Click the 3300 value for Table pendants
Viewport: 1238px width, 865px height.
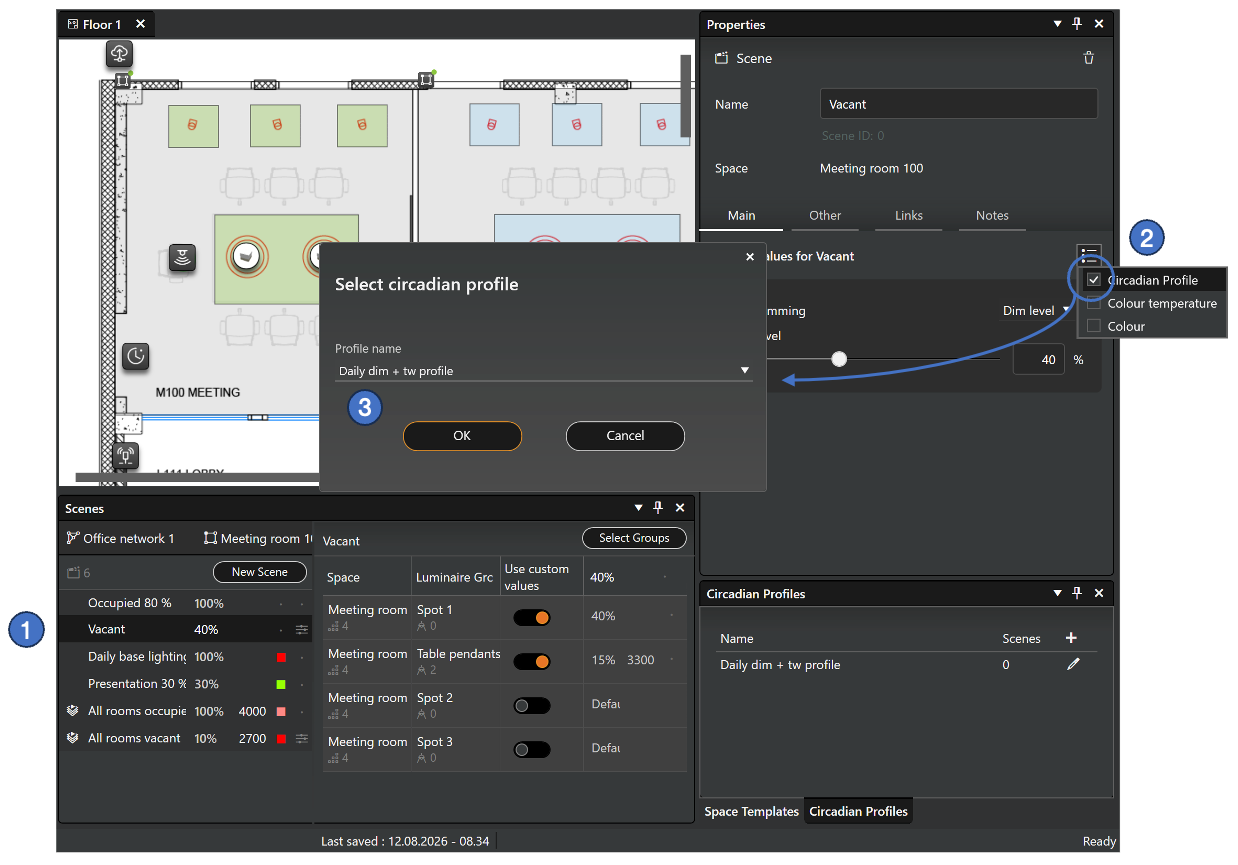[x=641, y=660]
